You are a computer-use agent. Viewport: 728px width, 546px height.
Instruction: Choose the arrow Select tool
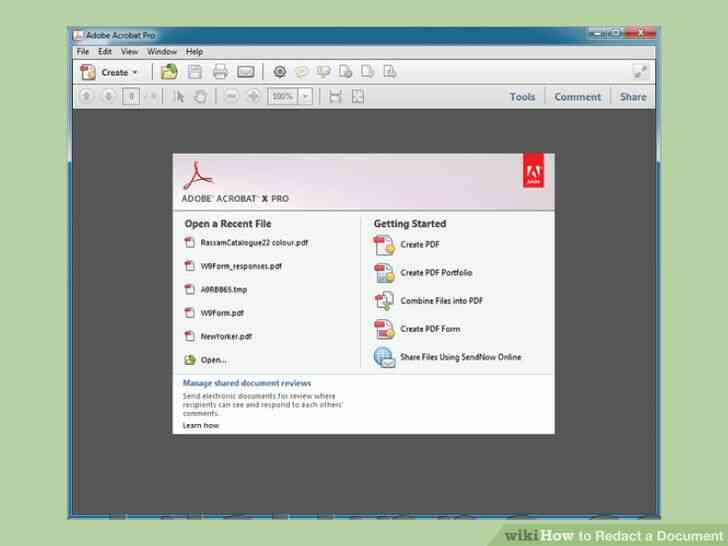180,97
